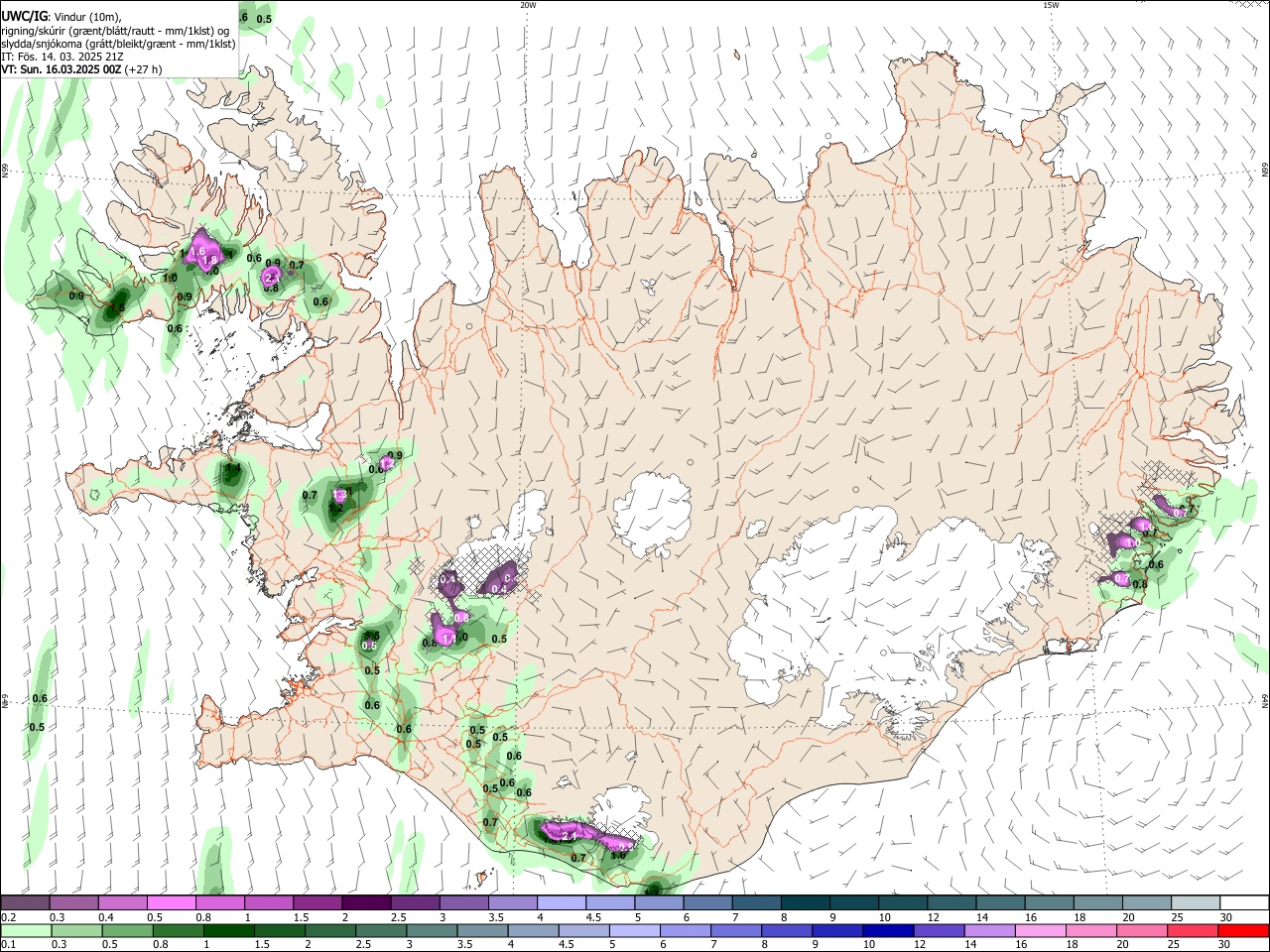This screenshot has height=952, width=1270.
Task: Click the 'VT: Sun. 16.03.2025 00Z' valid time
Action: pyautogui.click(x=62, y=69)
